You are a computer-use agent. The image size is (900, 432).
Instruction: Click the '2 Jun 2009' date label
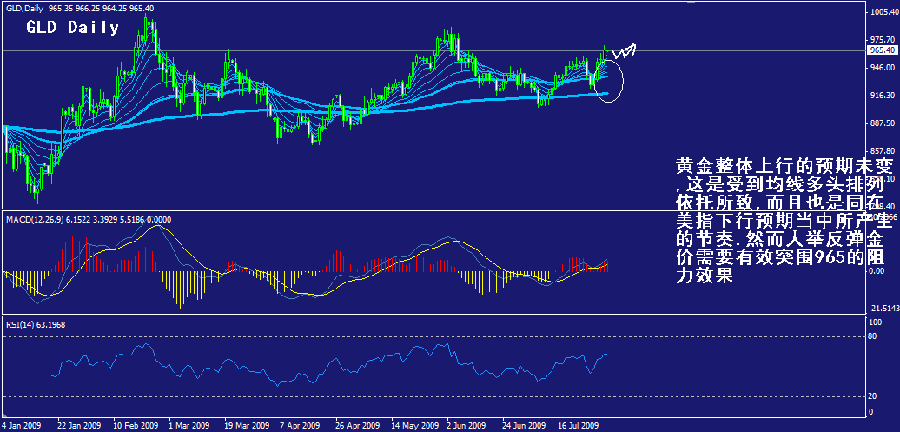click(x=467, y=426)
